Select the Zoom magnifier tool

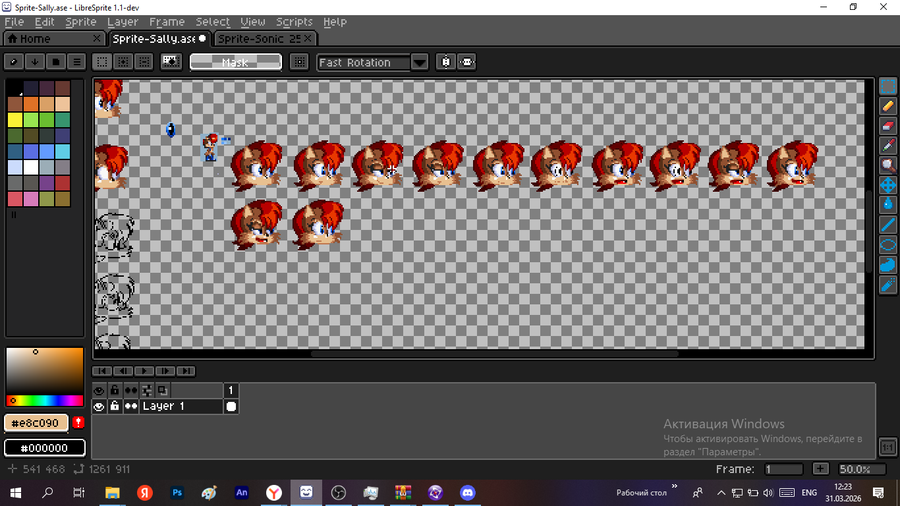[888, 165]
